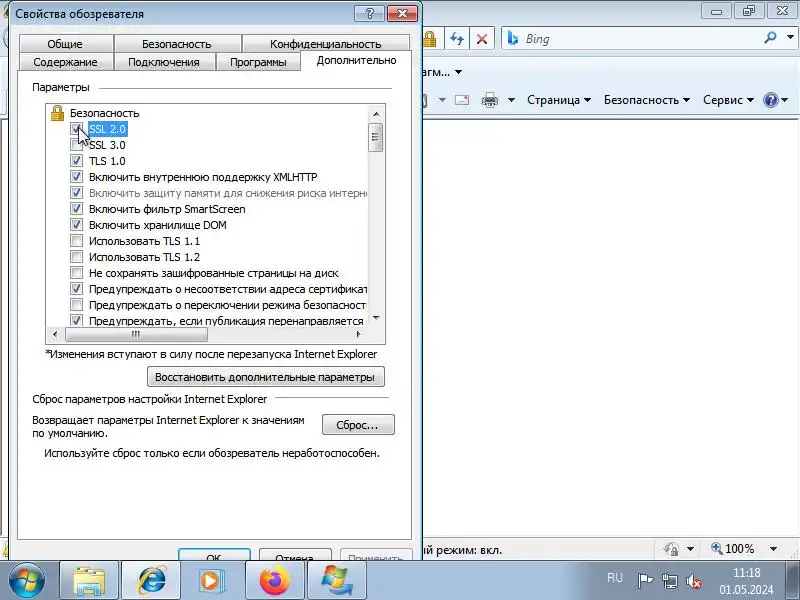The image size is (800, 600).
Task: Click the dialog help question mark button
Action: pyautogui.click(x=369, y=13)
